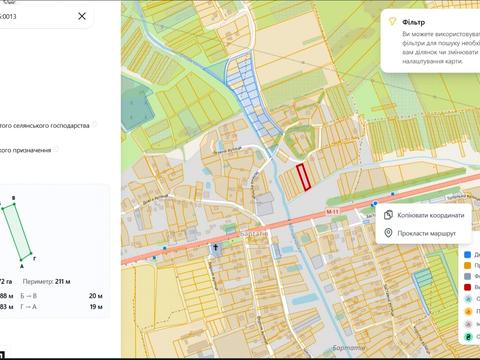Click the light-blue circular legend icon
The width and height of the screenshot is (480, 360).
469,299
